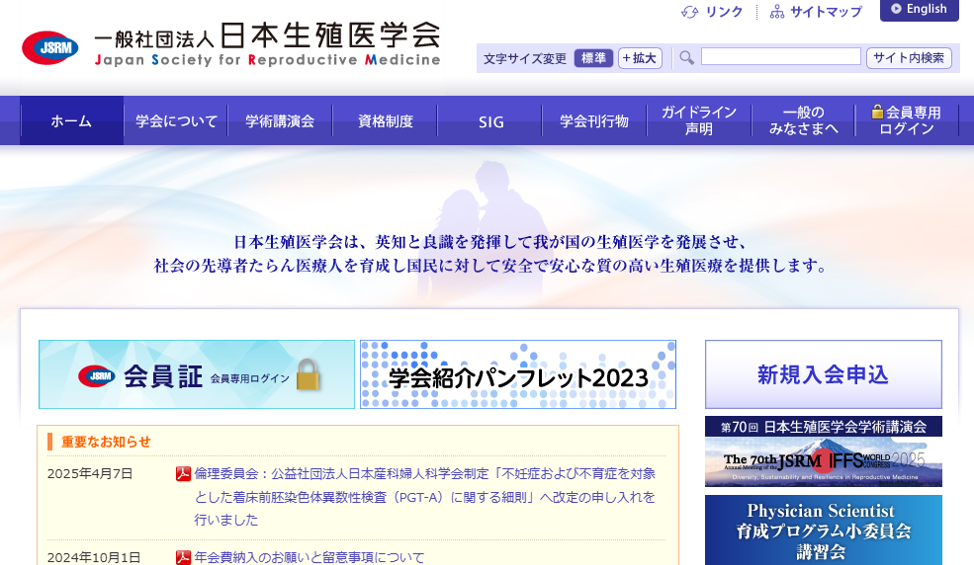Open the 年会費納入のお願いと留意事項について link
974x565 pixels.
309,558
